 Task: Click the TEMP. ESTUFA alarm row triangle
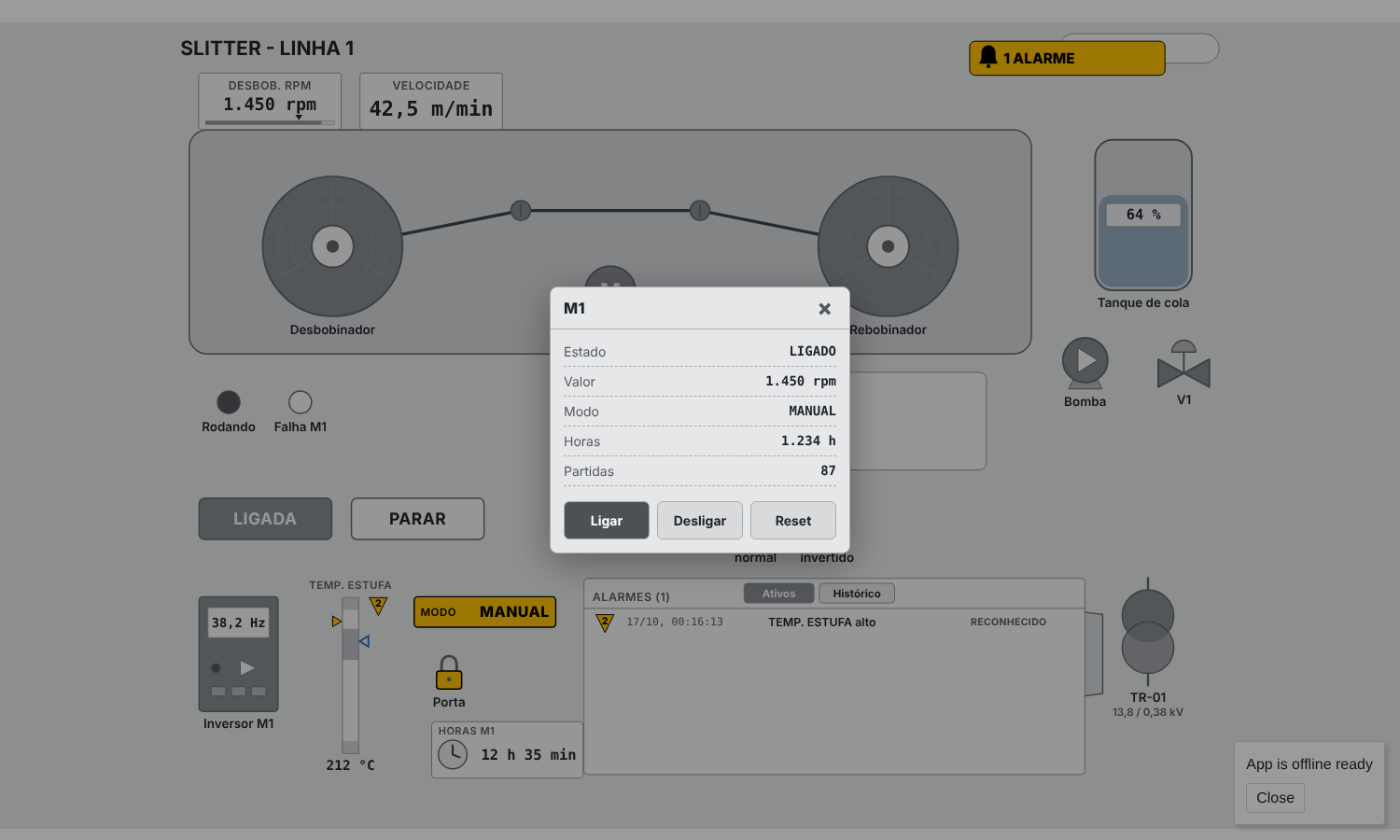(x=605, y=623)
